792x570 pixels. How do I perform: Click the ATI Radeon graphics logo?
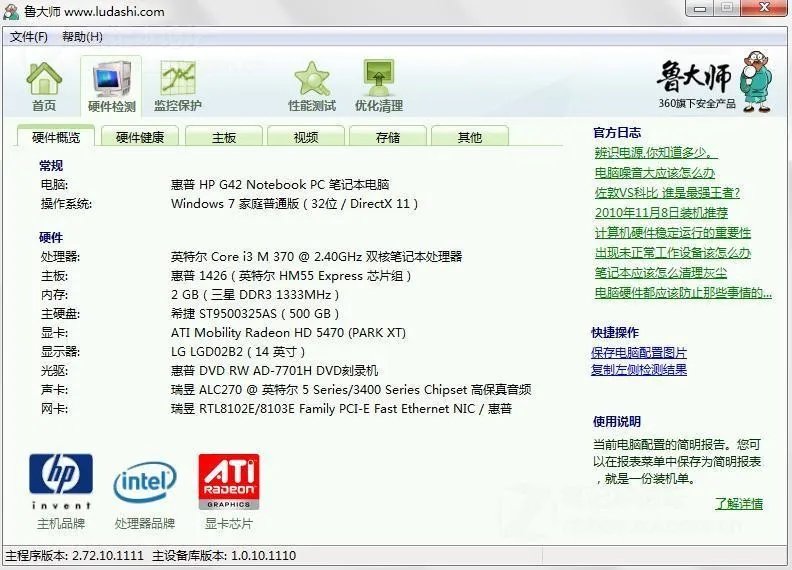[229, 482]
